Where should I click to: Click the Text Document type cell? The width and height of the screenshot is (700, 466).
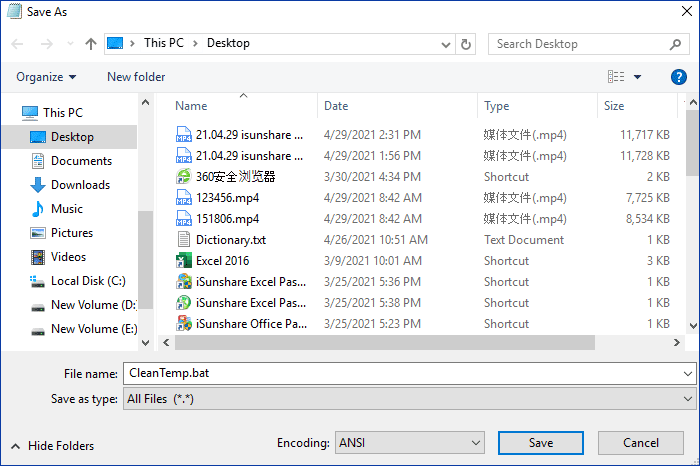[x=524, y=240]
